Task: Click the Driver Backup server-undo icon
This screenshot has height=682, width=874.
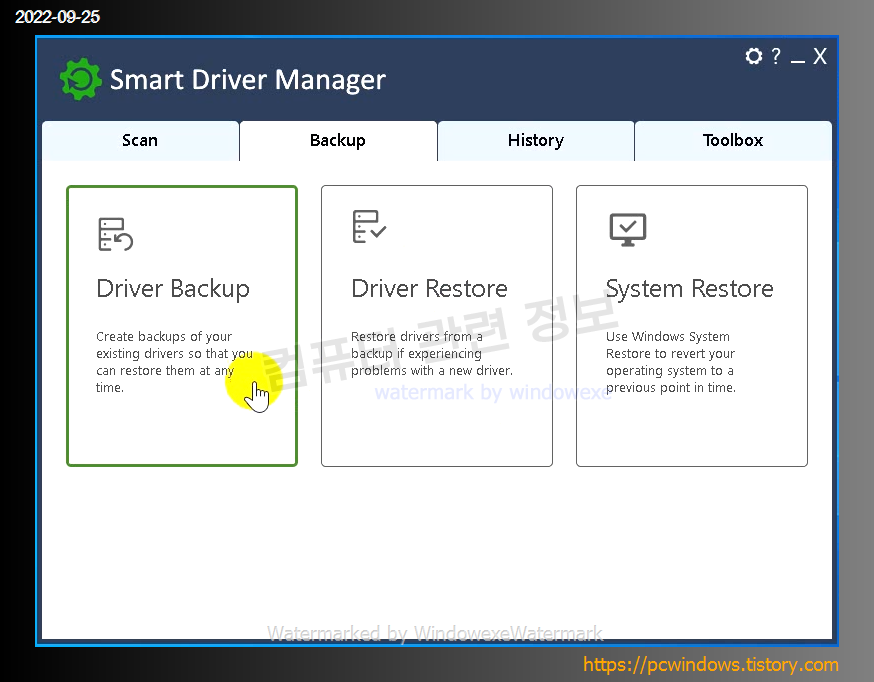Action: (x=115, y=235)
